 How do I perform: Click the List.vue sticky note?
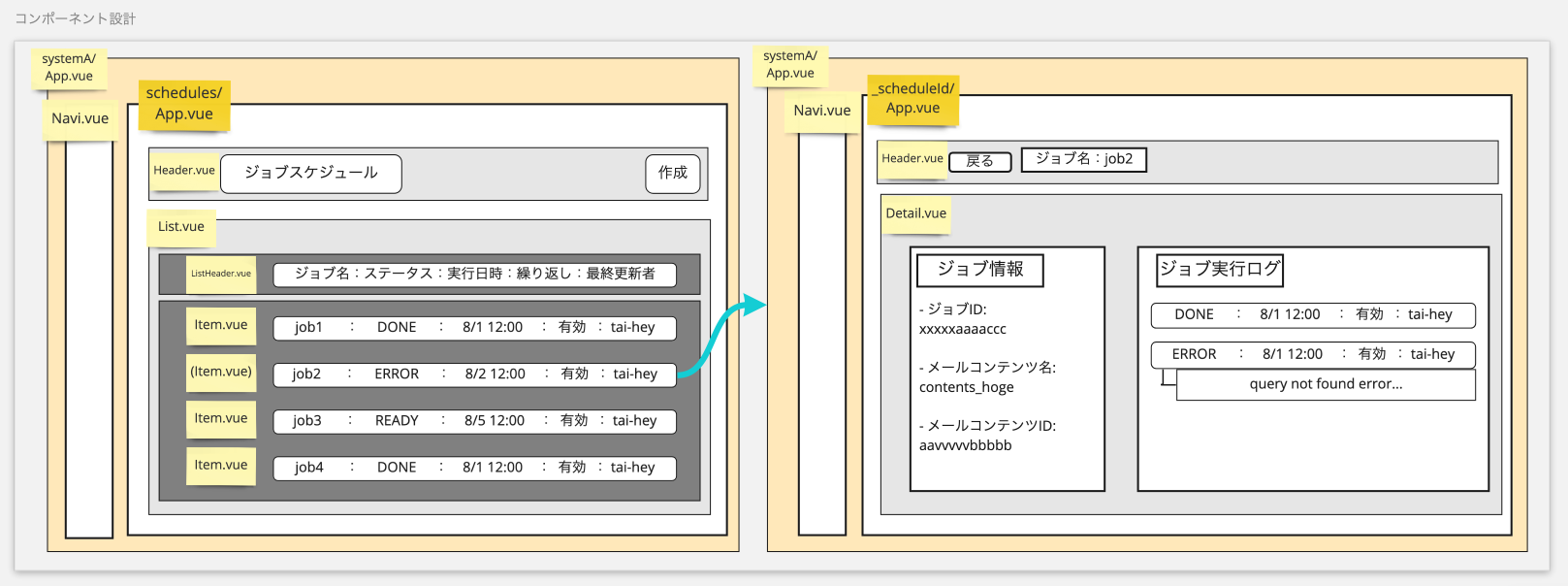tap(181, 227)
